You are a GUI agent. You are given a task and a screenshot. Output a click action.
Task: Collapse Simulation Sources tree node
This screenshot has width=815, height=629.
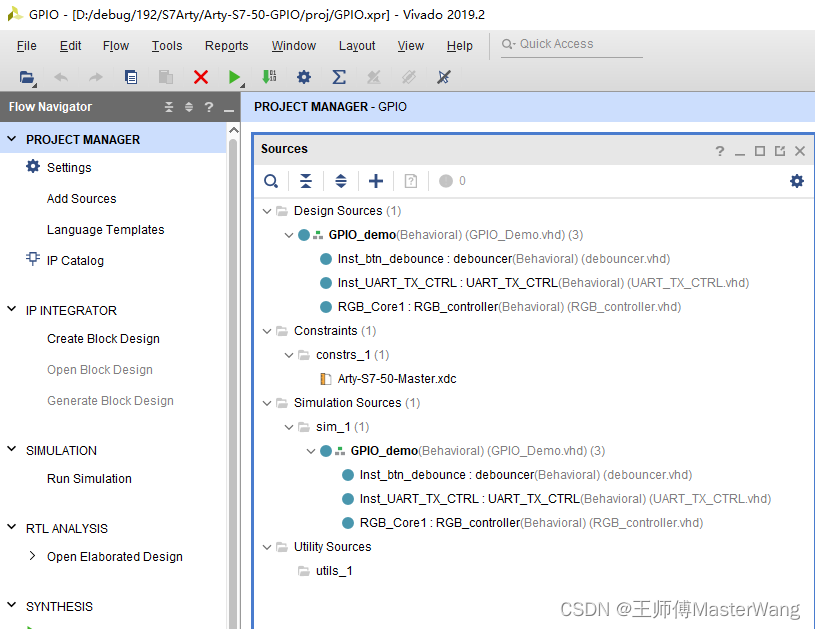click(x=267, y=403)
